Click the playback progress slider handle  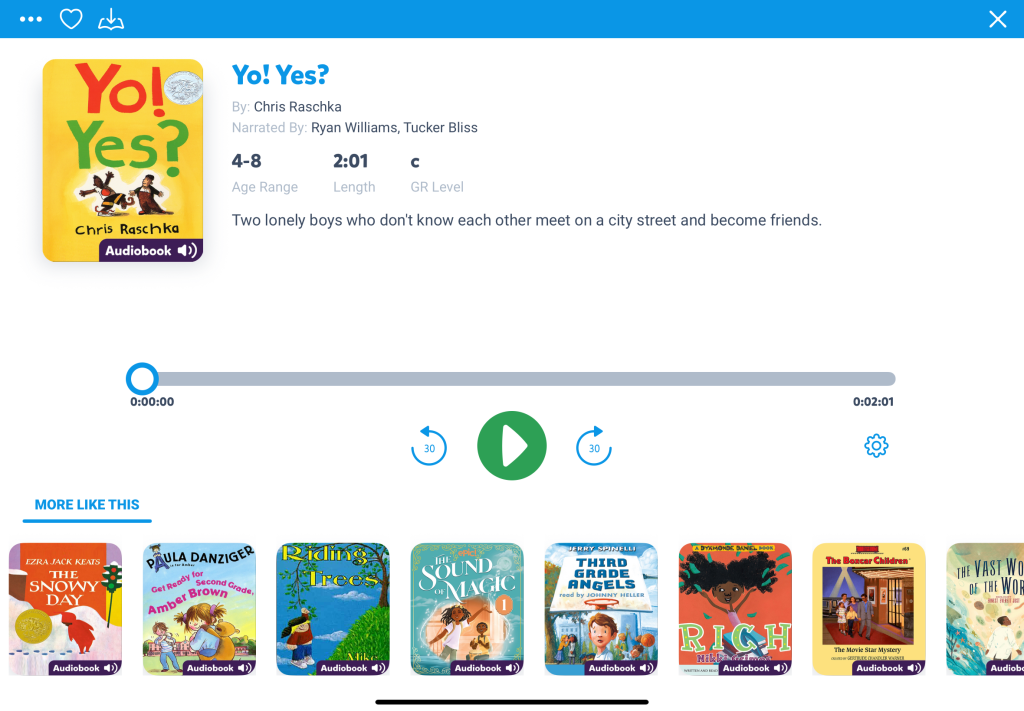pyautogui.click(x=142, y=379)
